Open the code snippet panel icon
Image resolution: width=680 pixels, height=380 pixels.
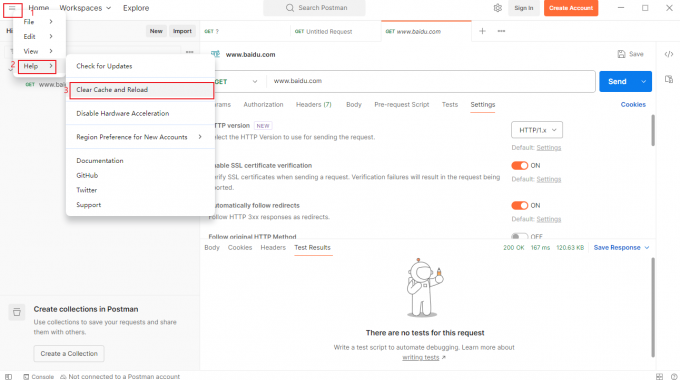point(669,54)
